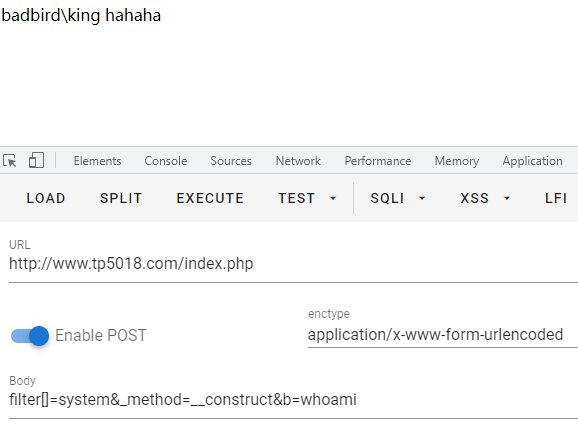Switch to the Console tab

click(x=166, y=161)
